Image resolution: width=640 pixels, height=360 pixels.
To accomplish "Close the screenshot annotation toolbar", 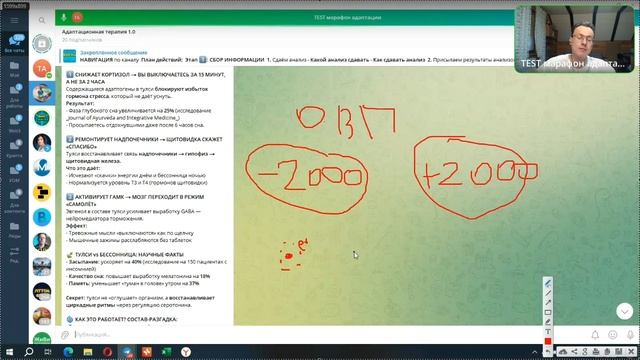I will [631, 351].
